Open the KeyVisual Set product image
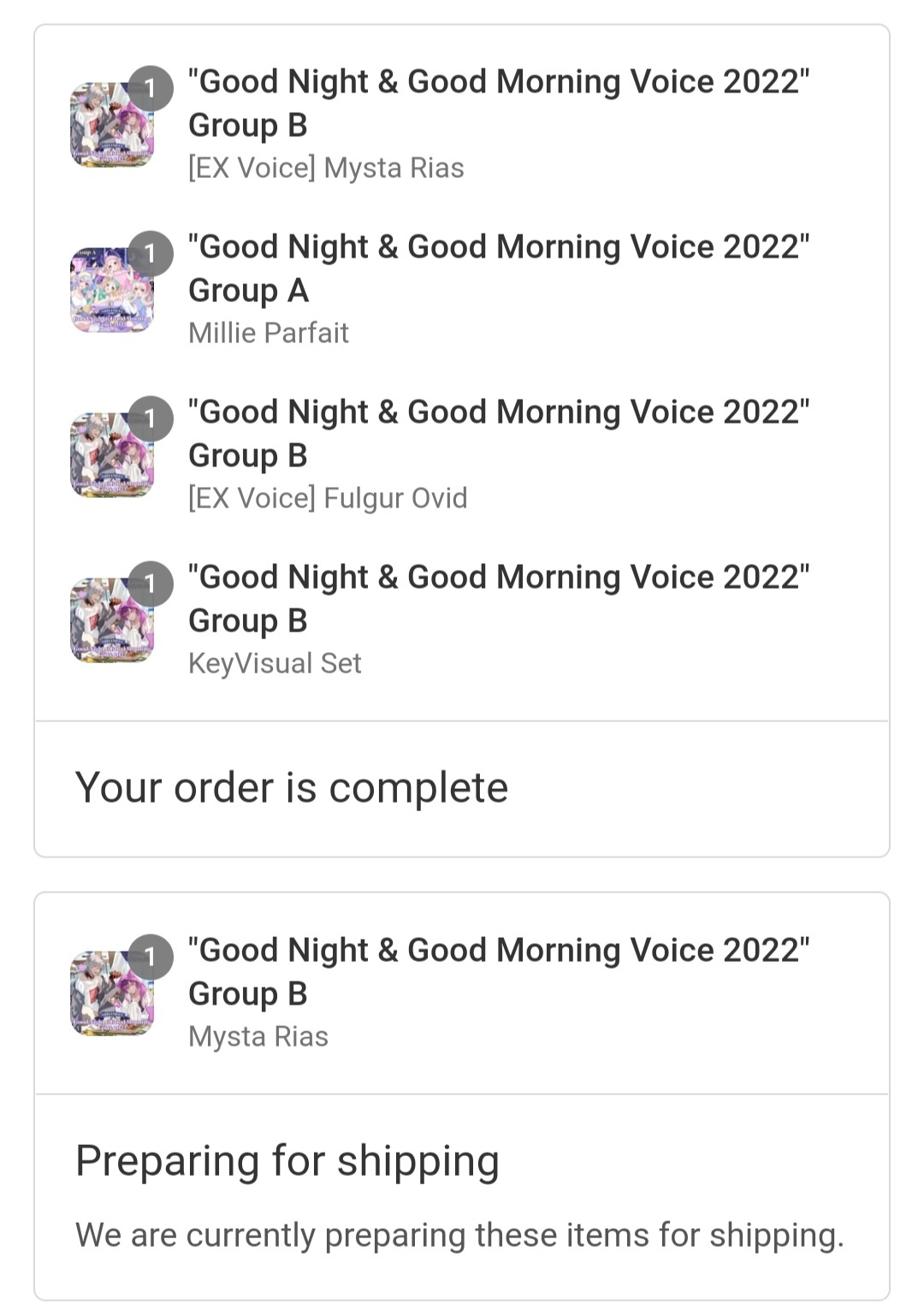This screenshot has width=924, height=1316. tap(112, 620)
